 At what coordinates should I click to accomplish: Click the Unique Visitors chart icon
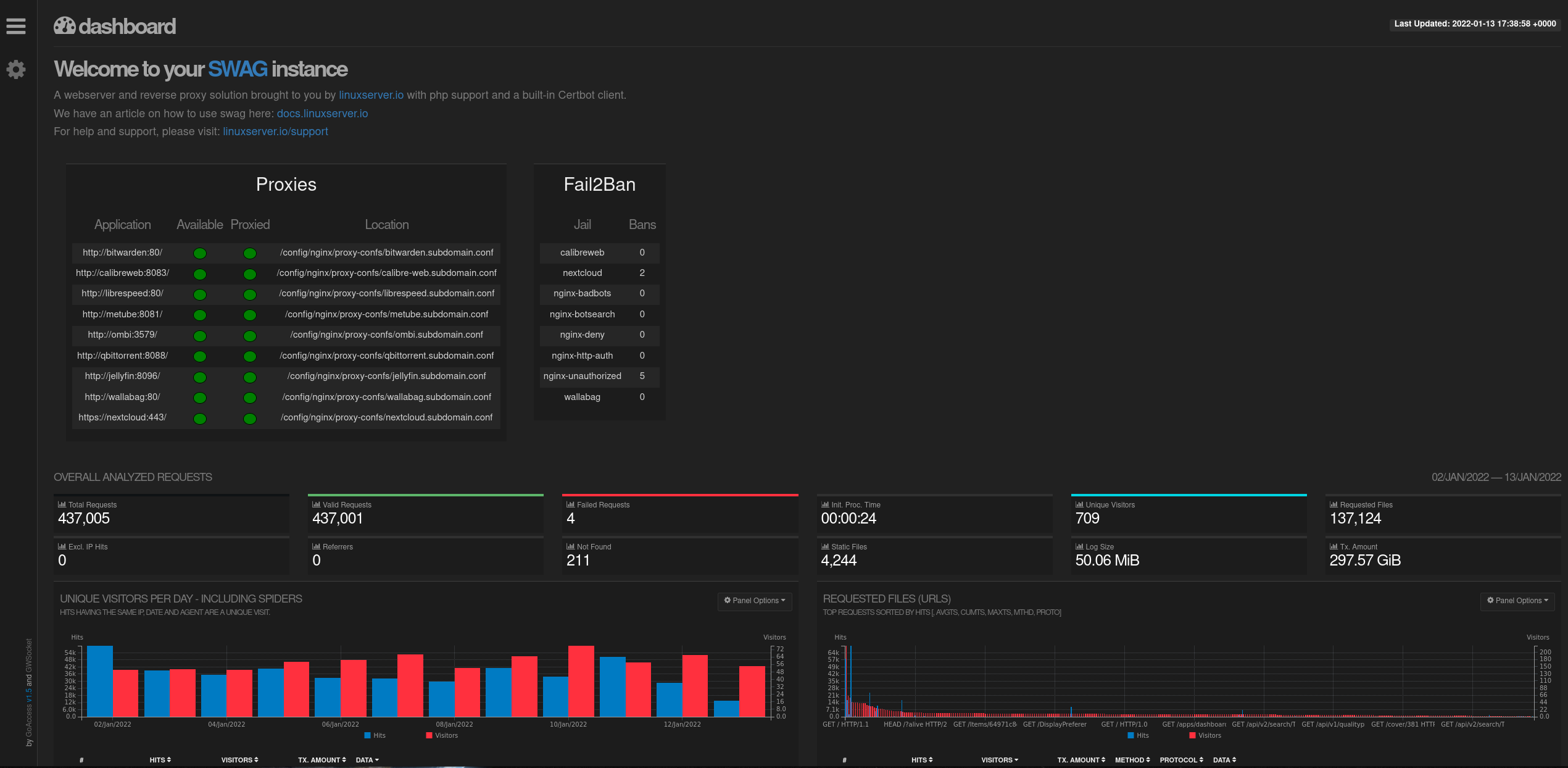(1079, 504)
